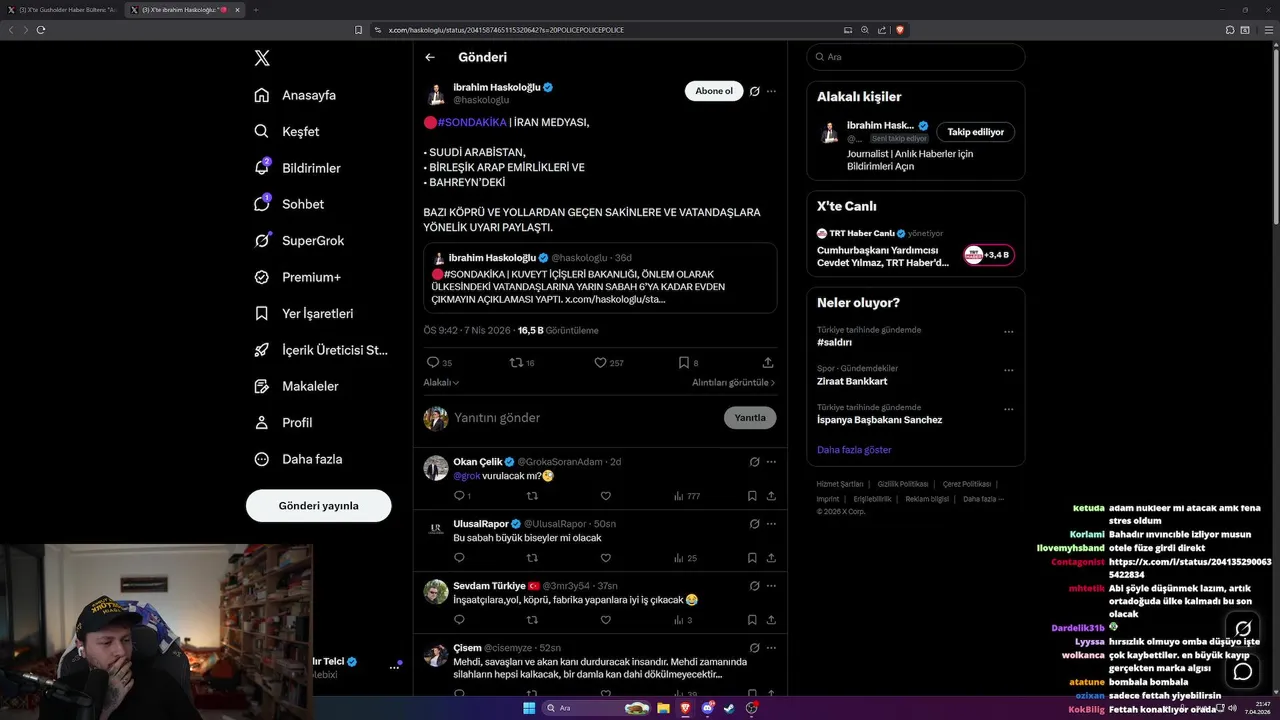
Task: Open more options for Ziraat Bankkart trend
Action: 1008,370
